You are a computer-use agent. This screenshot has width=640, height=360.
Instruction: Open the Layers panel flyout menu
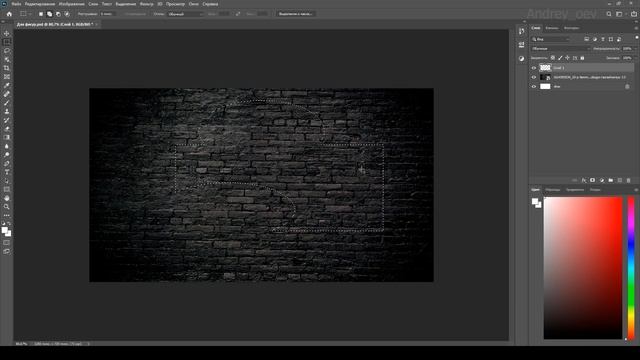[636, 28]
